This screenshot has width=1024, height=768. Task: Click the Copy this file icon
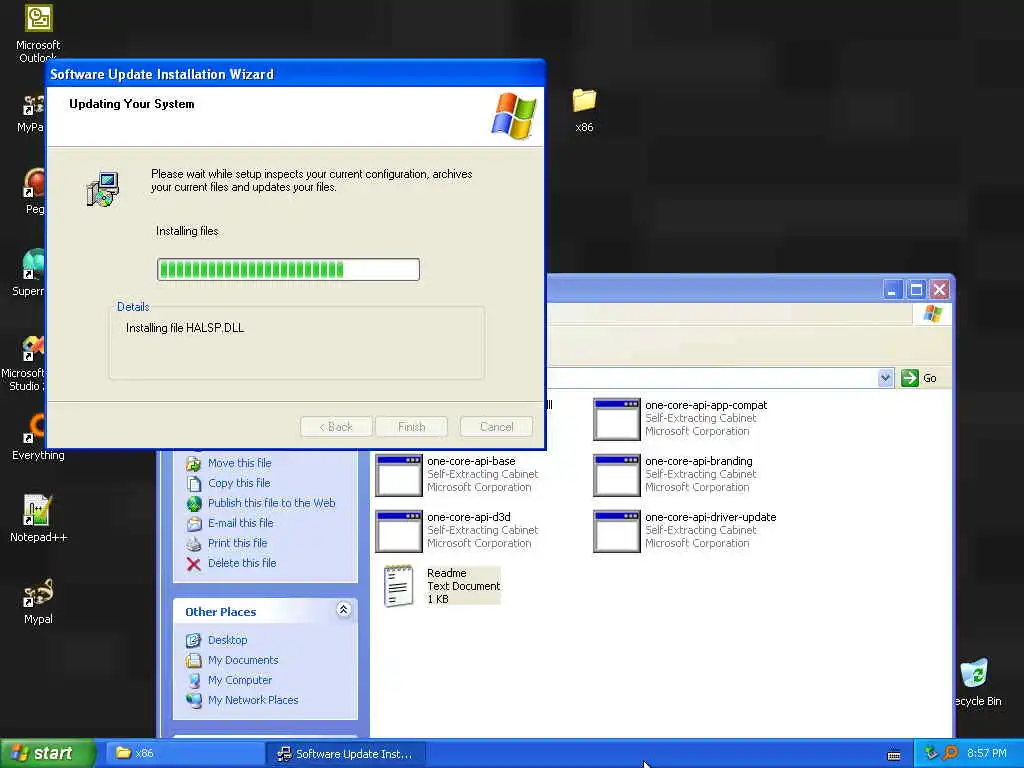click(193, 483)
